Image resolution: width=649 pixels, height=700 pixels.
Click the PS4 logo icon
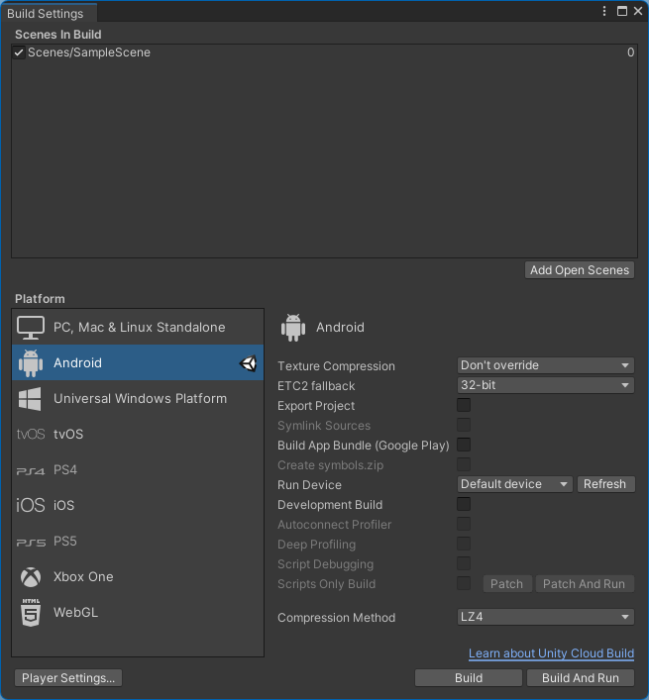point(30,471)
